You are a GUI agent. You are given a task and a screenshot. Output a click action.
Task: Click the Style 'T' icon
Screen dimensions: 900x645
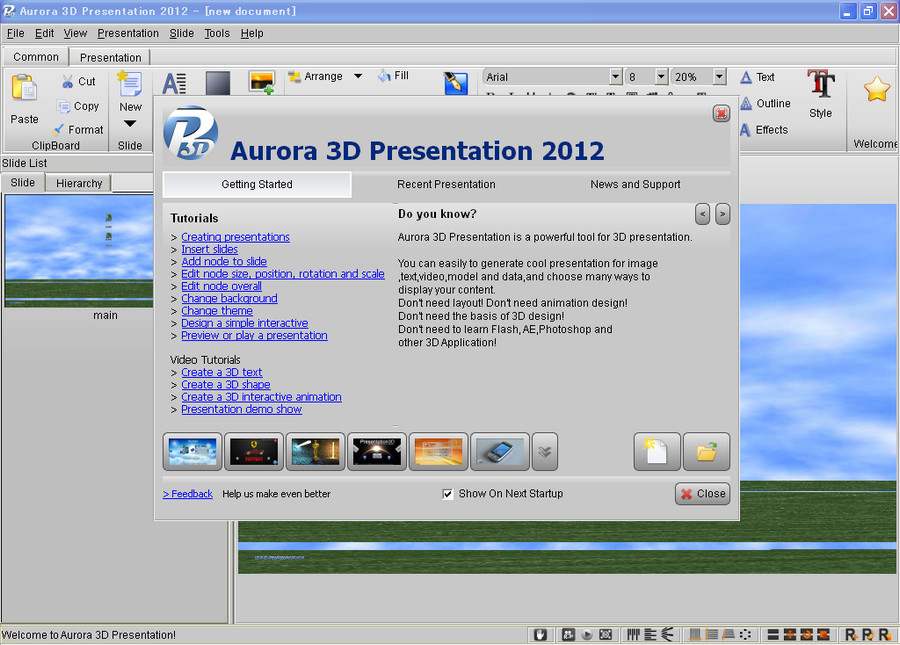pos(821,84)
